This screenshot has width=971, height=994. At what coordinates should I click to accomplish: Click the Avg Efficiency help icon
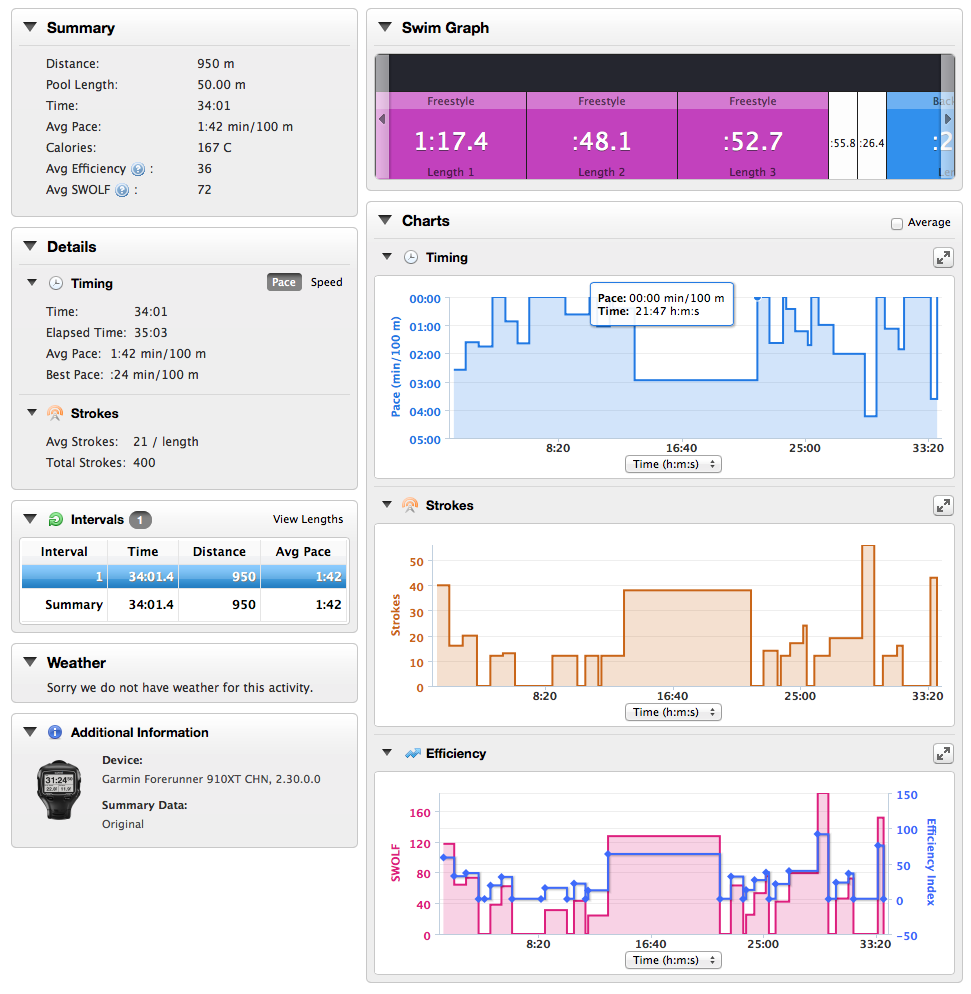(x=138, y=169)
